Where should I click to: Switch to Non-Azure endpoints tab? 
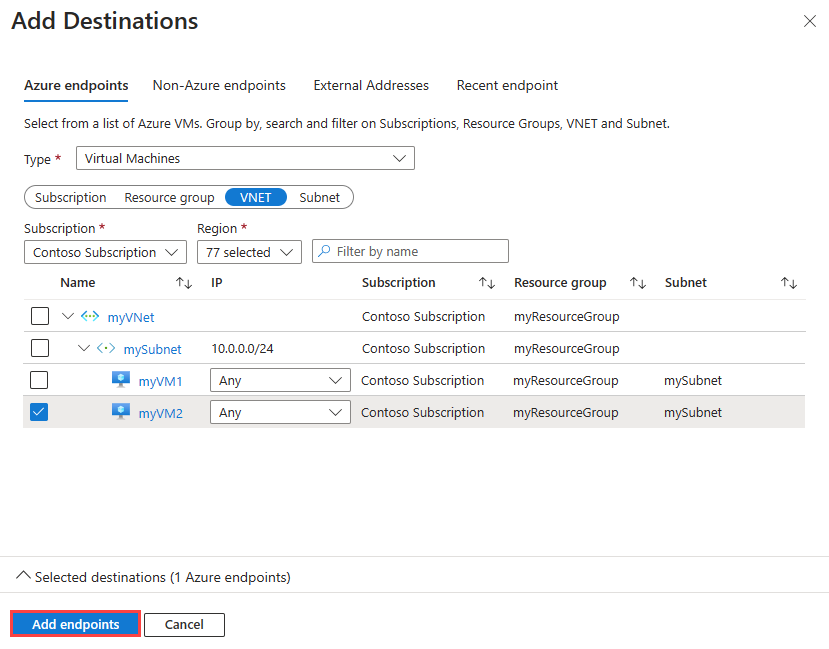(x=219, y=85)
